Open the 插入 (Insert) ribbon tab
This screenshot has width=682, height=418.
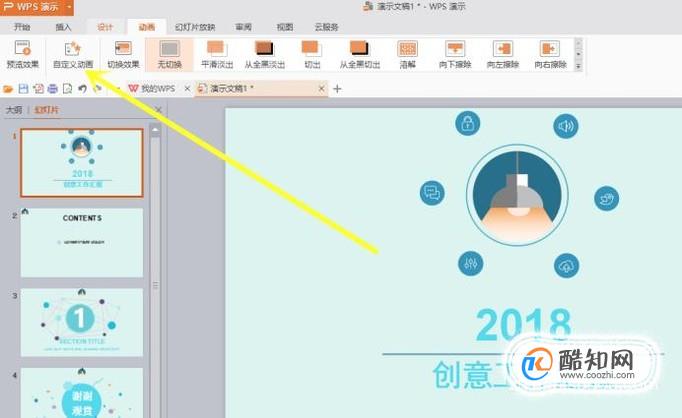(x=63, y=27)
